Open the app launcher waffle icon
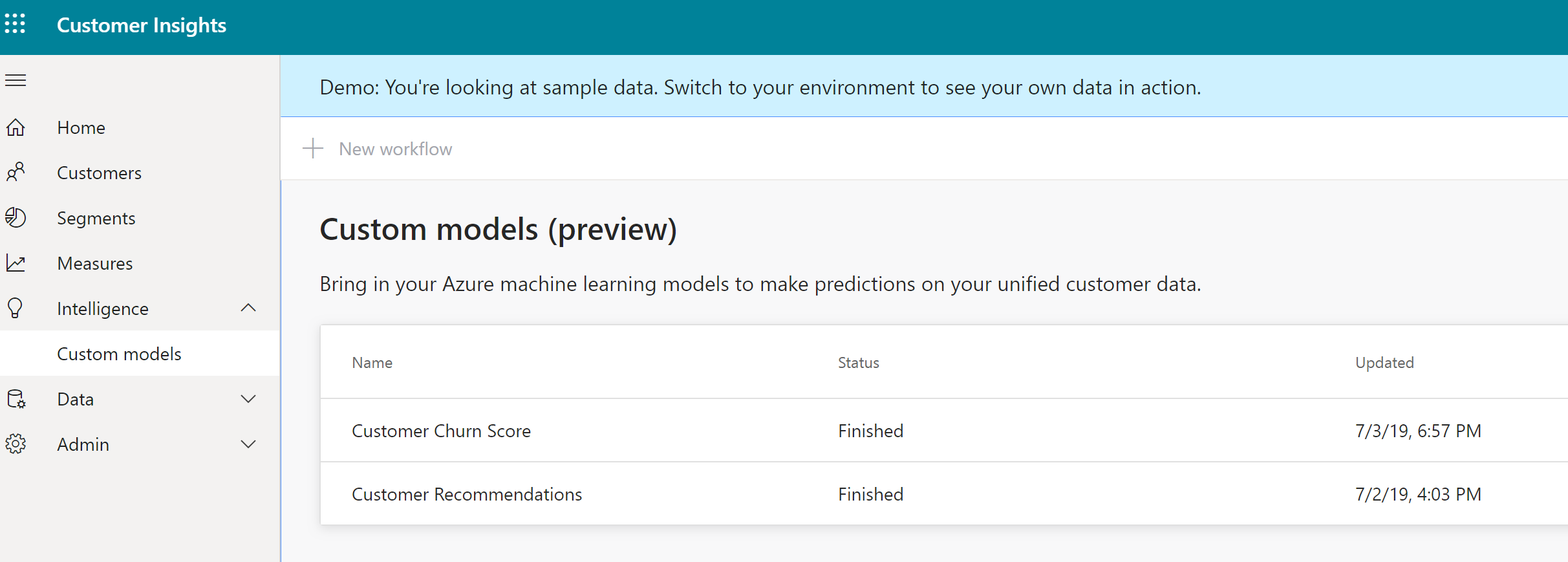The image size is (1568, 562). click(15, 24)
